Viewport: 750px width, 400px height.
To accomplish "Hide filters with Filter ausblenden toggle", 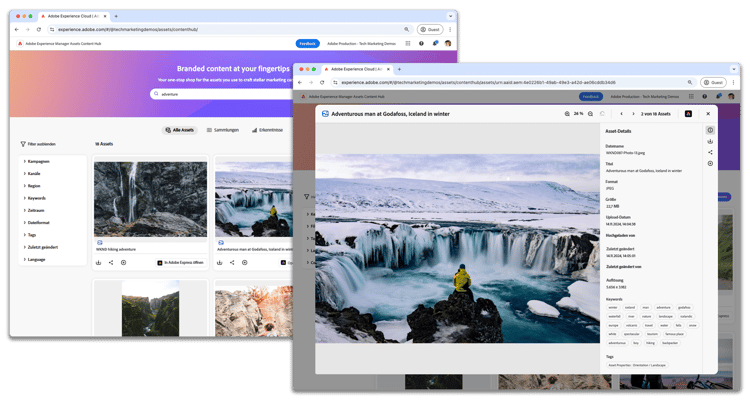I will pos(38,144).
